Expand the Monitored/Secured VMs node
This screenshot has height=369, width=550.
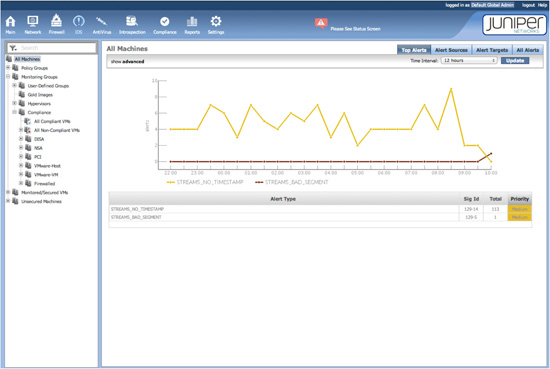pyautogui.click(x=8, y=192)
